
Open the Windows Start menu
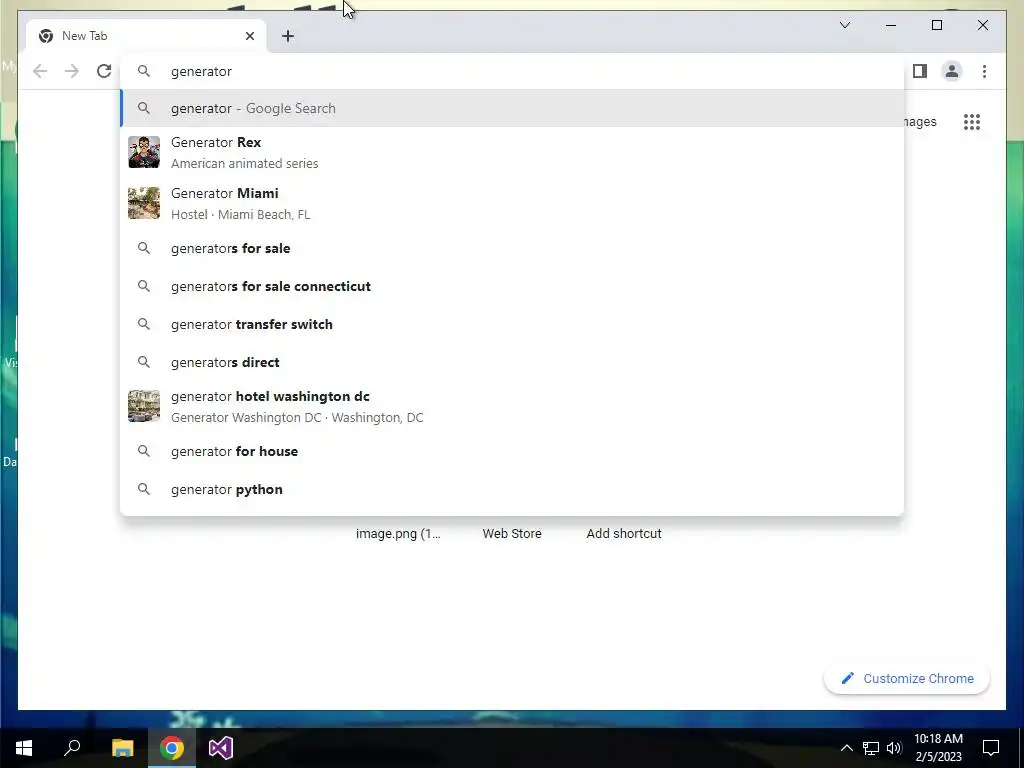tap(24, 748)
